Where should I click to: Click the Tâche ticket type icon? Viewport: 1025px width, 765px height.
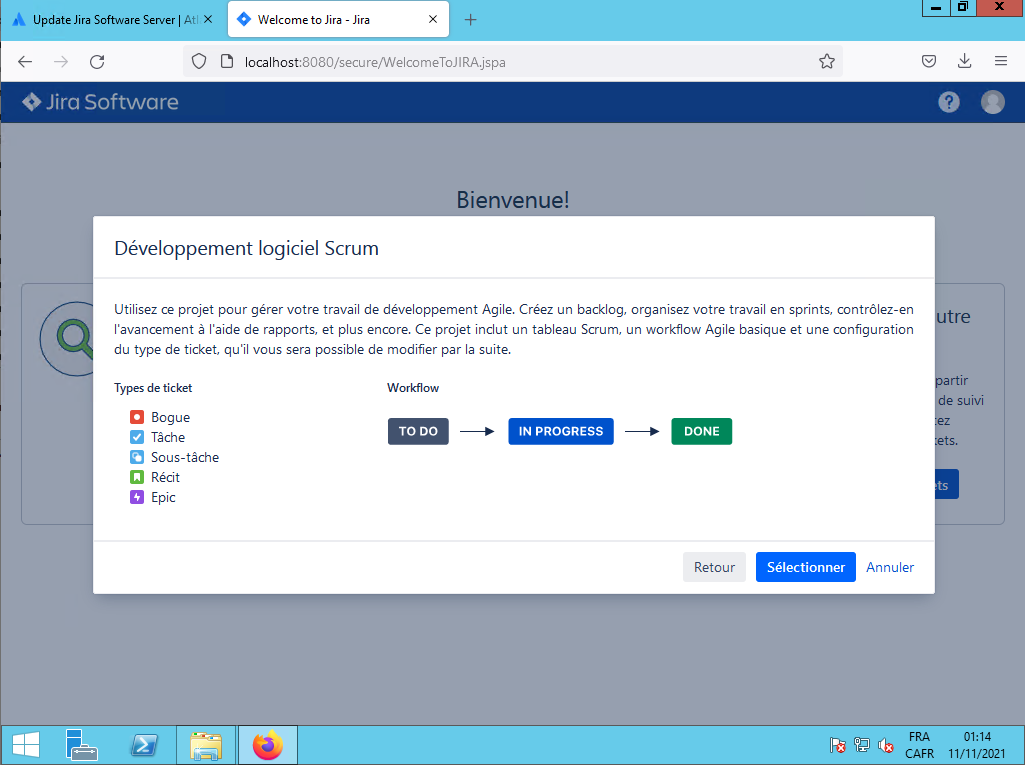pyautogui.click(x=137, y=437)
